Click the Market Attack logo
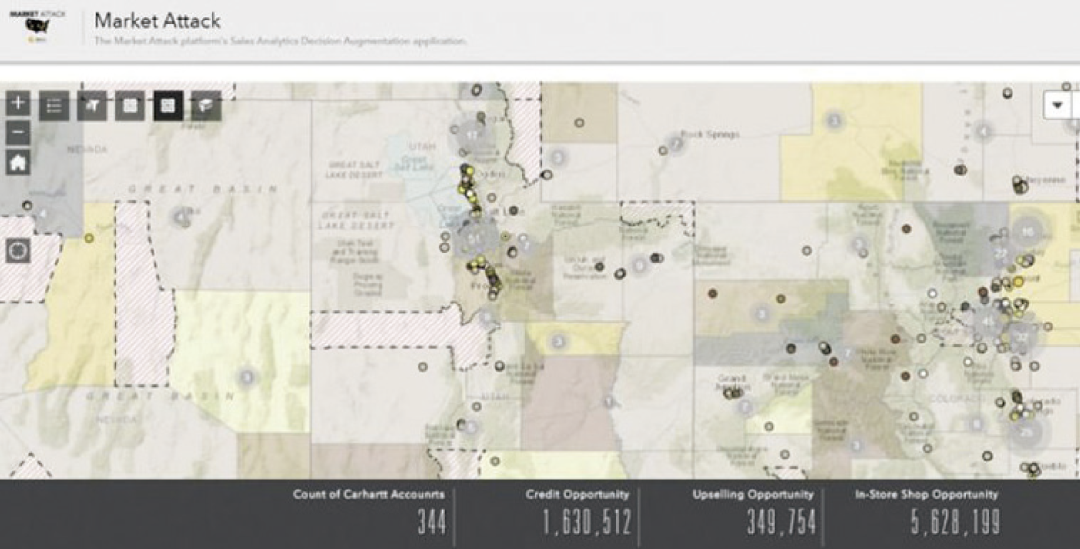The image size is (1080, 549). pyautogui.click(x=38, y=28)
